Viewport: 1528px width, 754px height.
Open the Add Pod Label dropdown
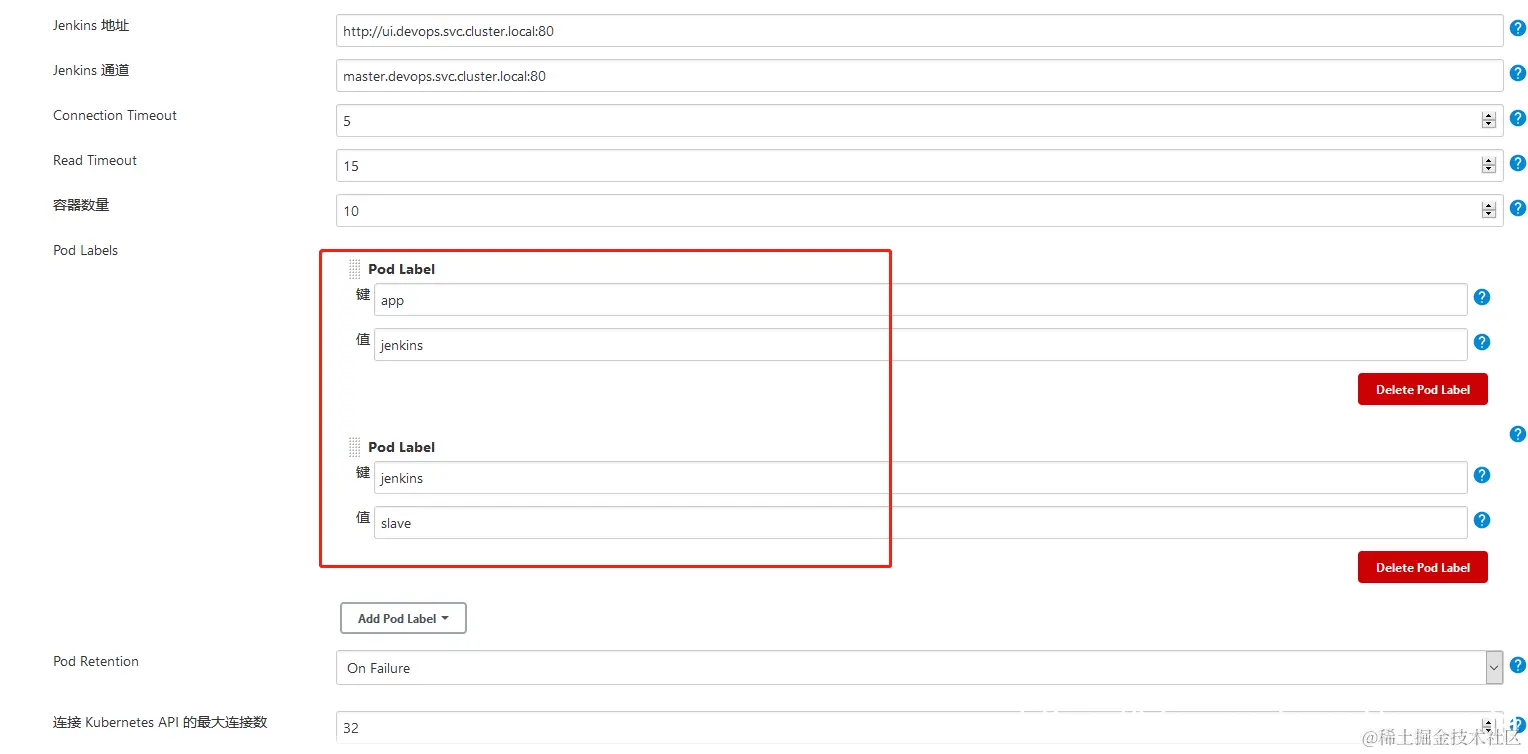tap(403, 618)
